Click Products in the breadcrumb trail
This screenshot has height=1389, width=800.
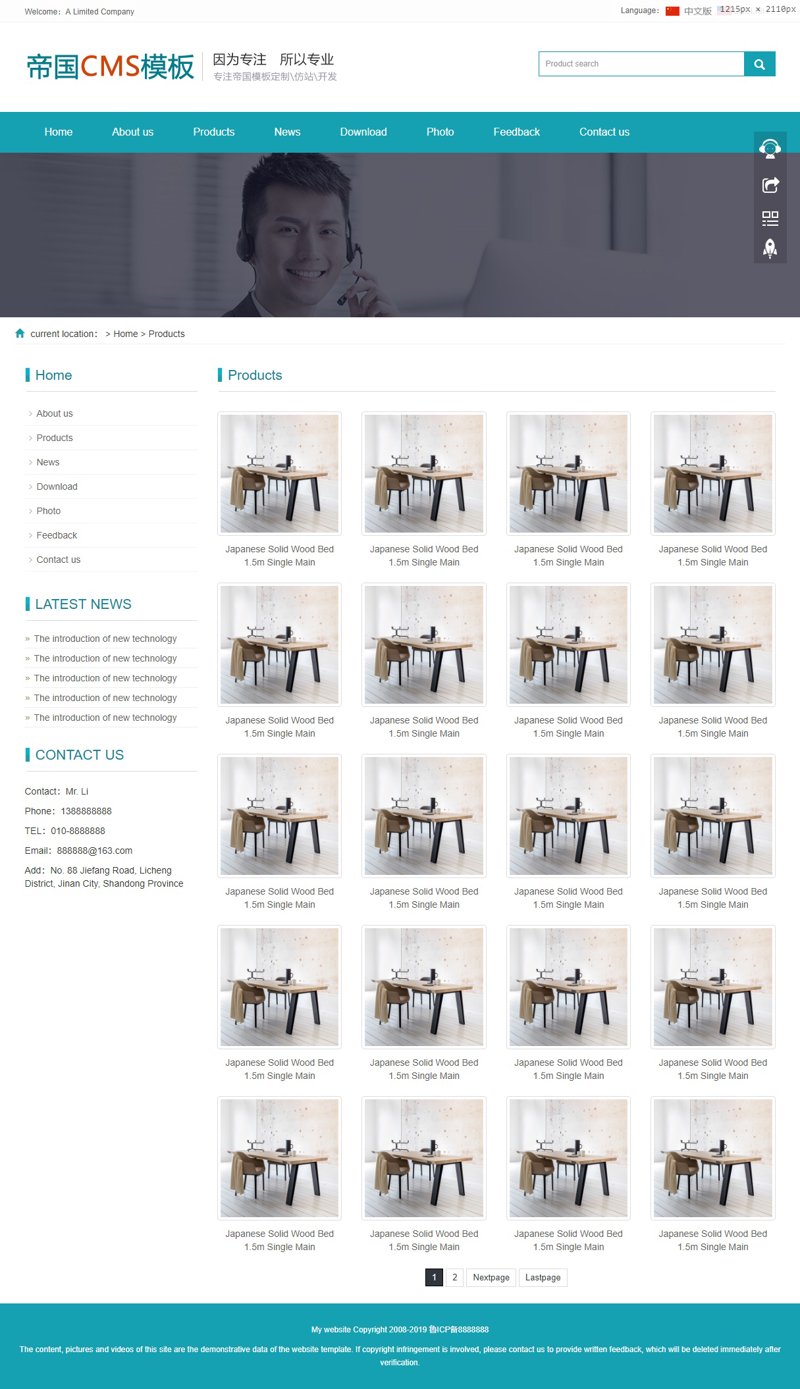pyautogui.click(x=167, y=334)
